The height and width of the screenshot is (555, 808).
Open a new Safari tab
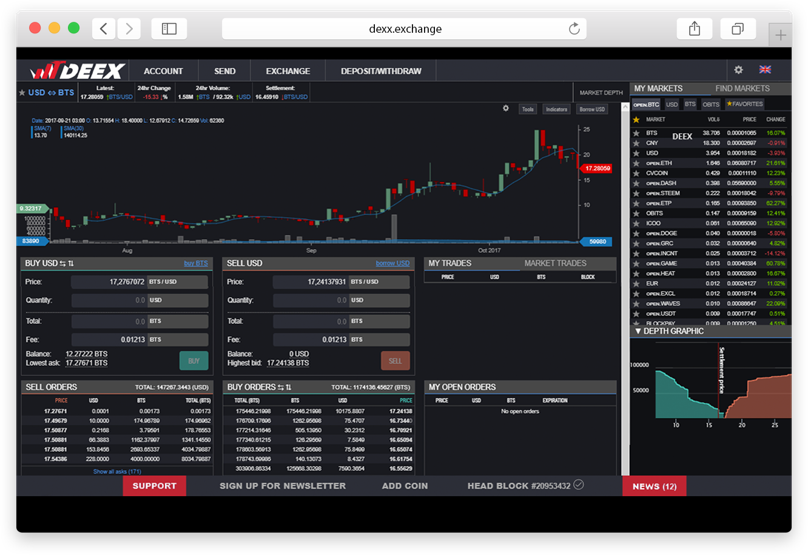(x=780, y=35)
